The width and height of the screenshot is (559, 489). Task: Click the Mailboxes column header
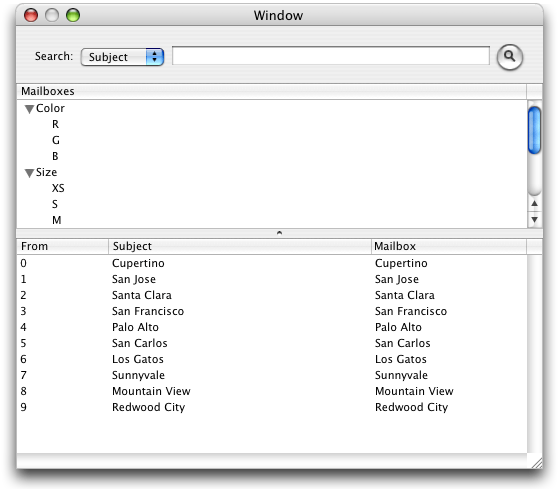272,92
